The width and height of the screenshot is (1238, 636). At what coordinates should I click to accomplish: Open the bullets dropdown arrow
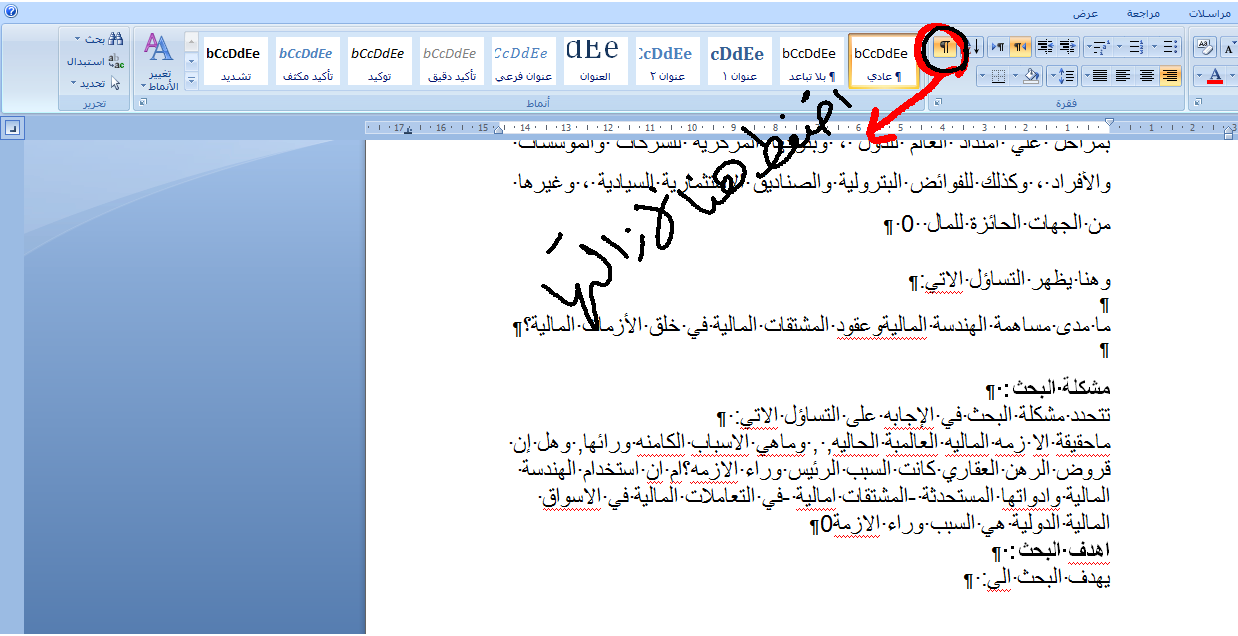(1154, 47)
